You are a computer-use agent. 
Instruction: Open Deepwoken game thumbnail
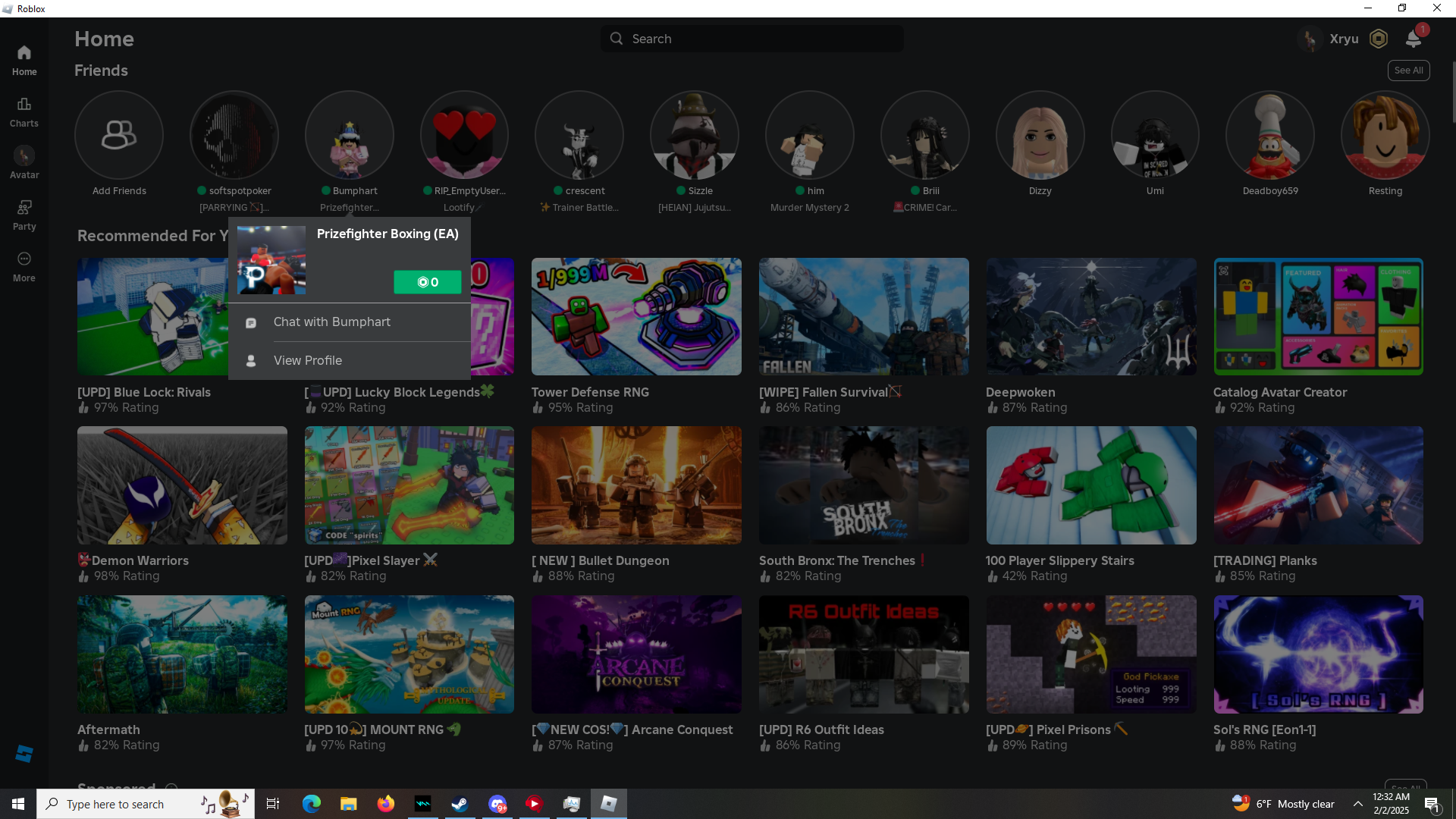[1090, 316]
